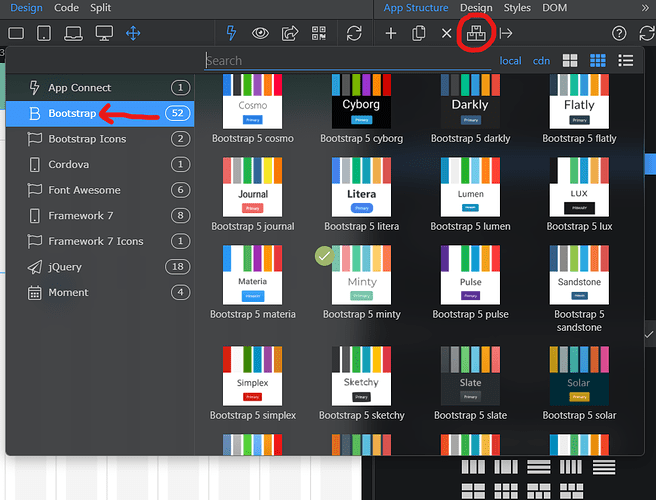The image size is (656, 500).
Task: Choose the Bootstrap 5 darkly theme thumbnail
Action: click(x=470, y=101)
